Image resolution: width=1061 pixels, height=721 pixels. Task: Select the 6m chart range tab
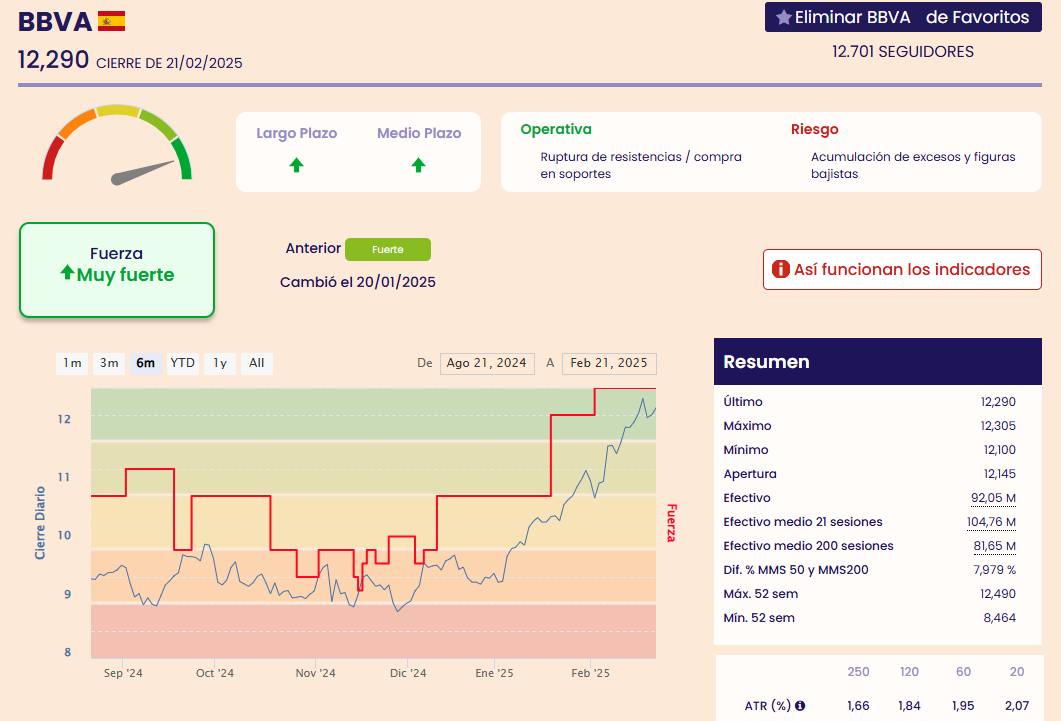[x=145, y=363]
